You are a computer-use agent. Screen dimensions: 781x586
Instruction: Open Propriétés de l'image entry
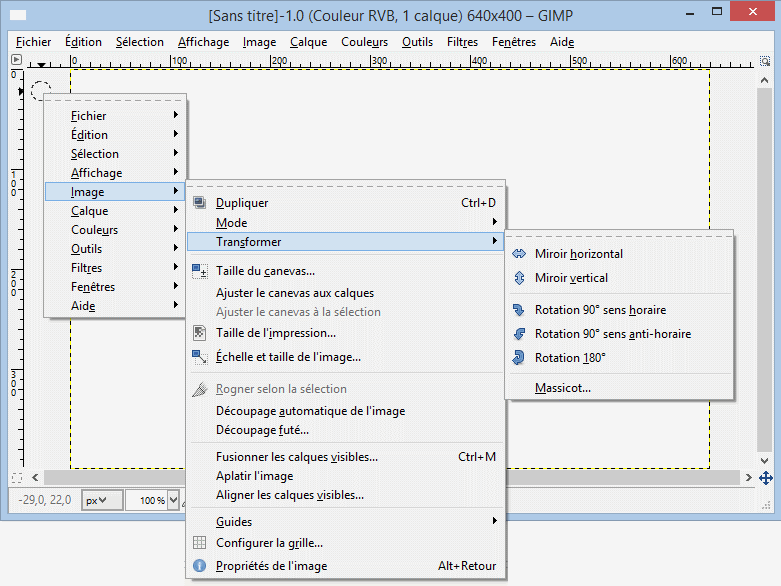point(345,566)
